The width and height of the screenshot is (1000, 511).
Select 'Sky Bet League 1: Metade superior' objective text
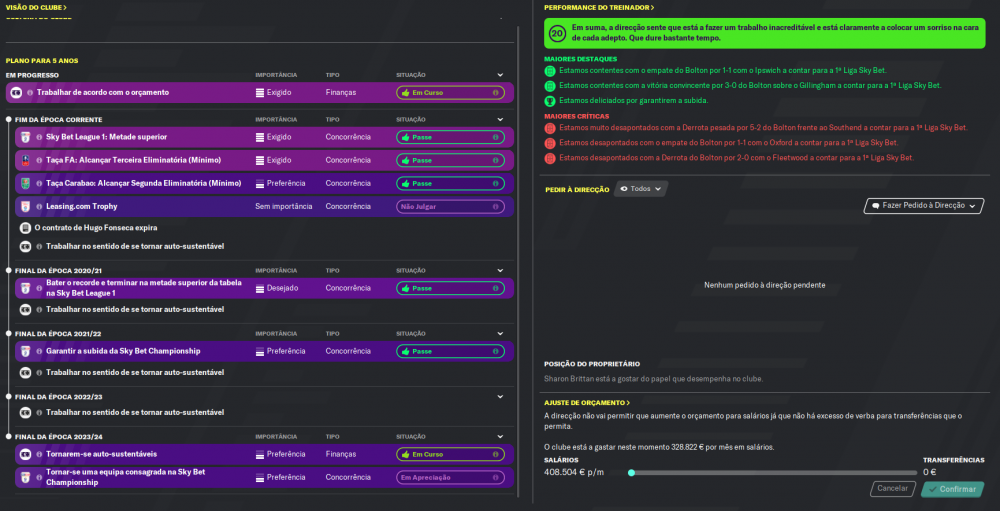(x=107, y=137)
